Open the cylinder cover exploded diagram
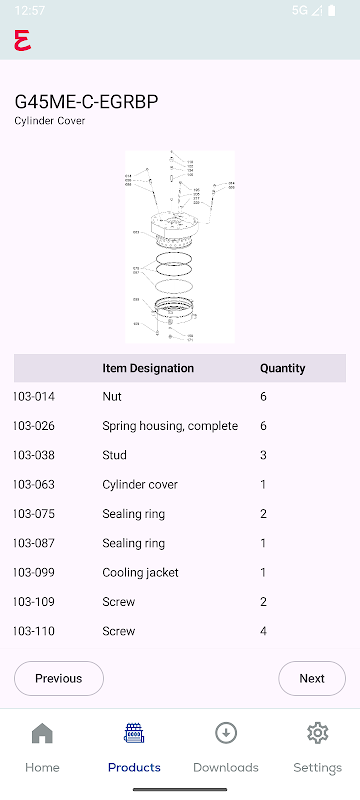This screenshot has width=360, height=800. [x=180, y=246]
